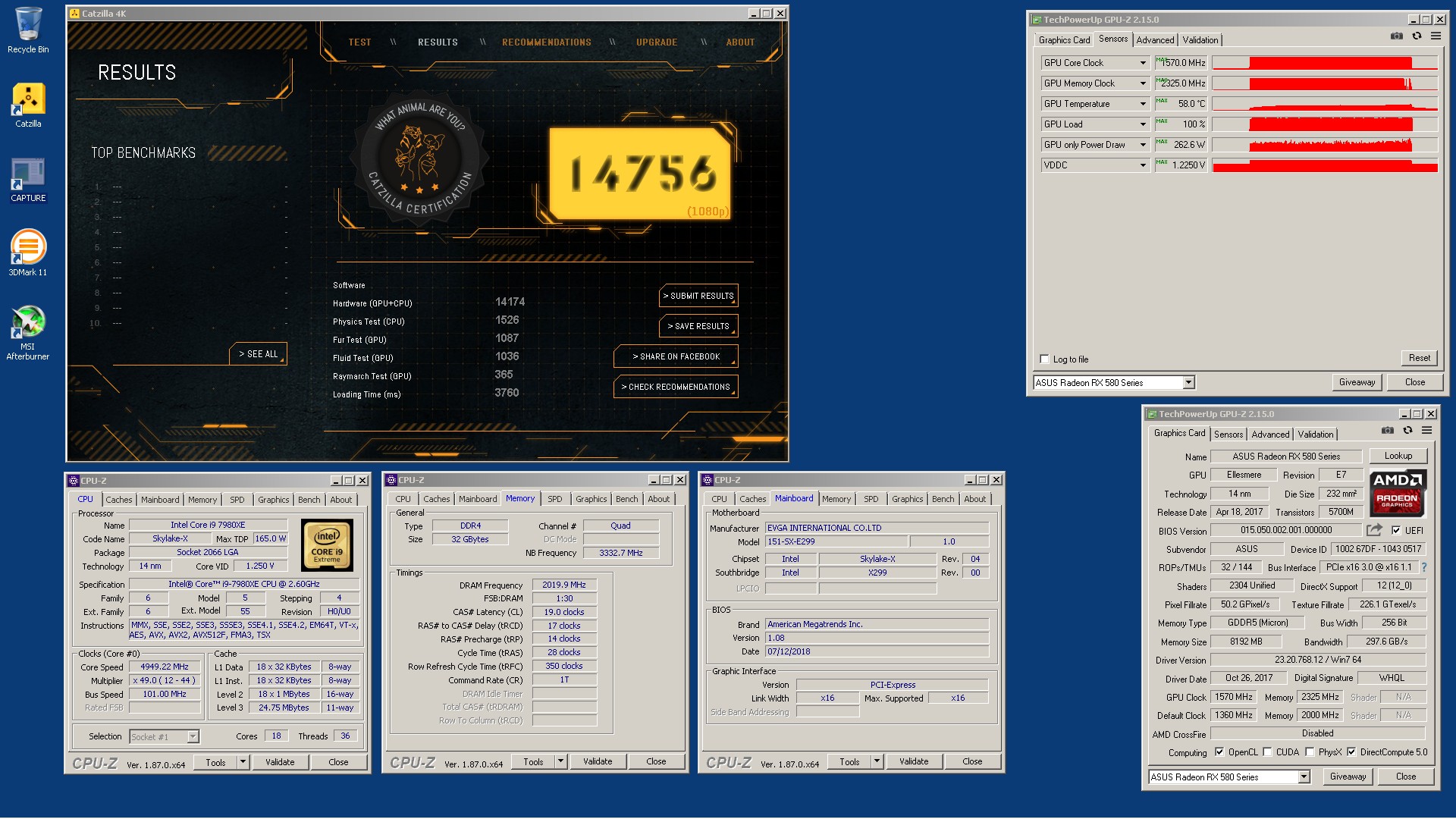The height and width of the screenshot is (819, 1456).
Task: Toggle the PhysX checkbox
Action: point(1310,752)
